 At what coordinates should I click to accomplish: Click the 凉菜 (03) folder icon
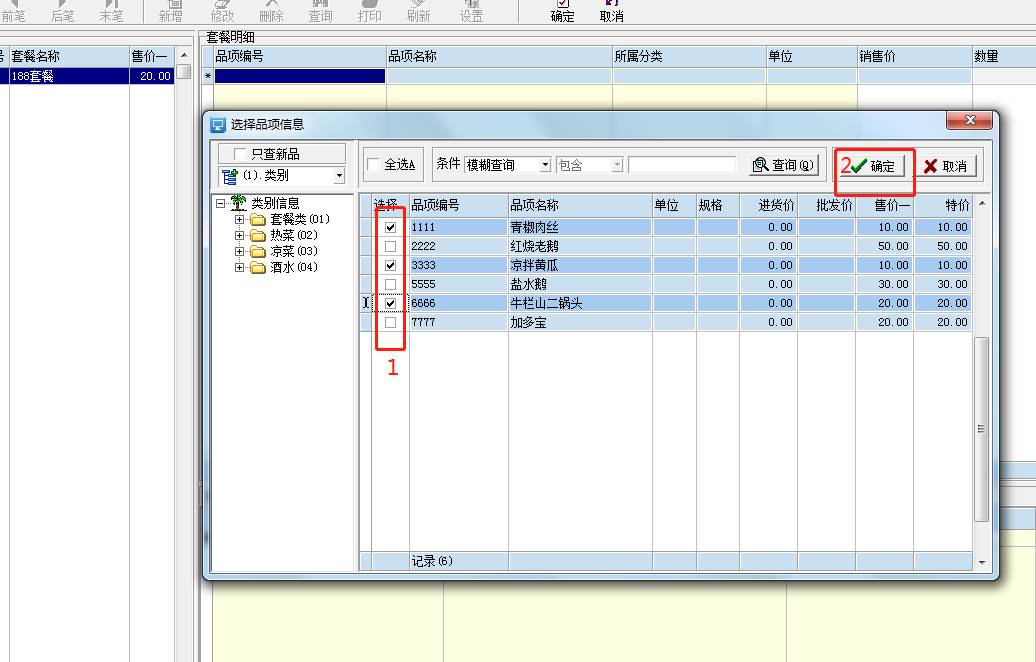(258, 251)
